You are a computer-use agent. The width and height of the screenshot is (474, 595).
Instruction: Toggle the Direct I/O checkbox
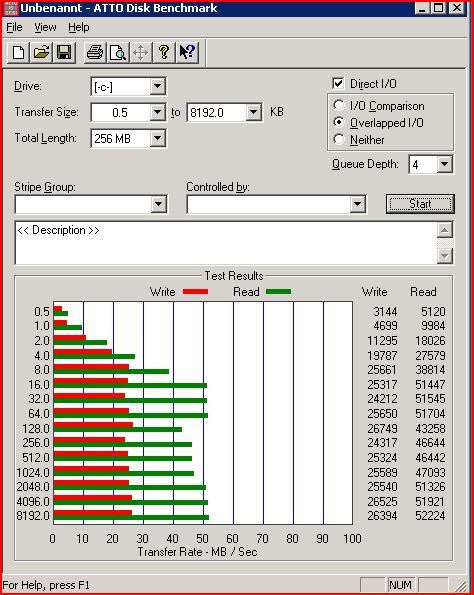(x=338, y=83)
